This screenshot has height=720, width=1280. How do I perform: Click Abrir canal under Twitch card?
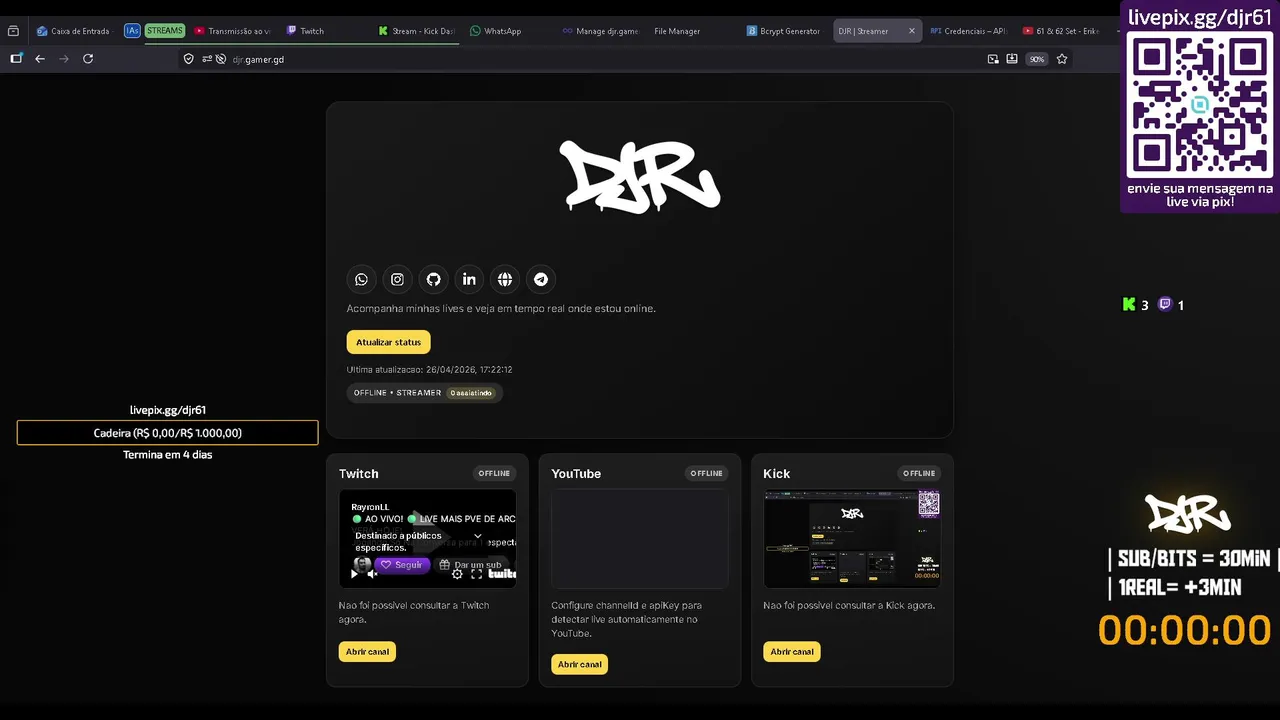367,652
